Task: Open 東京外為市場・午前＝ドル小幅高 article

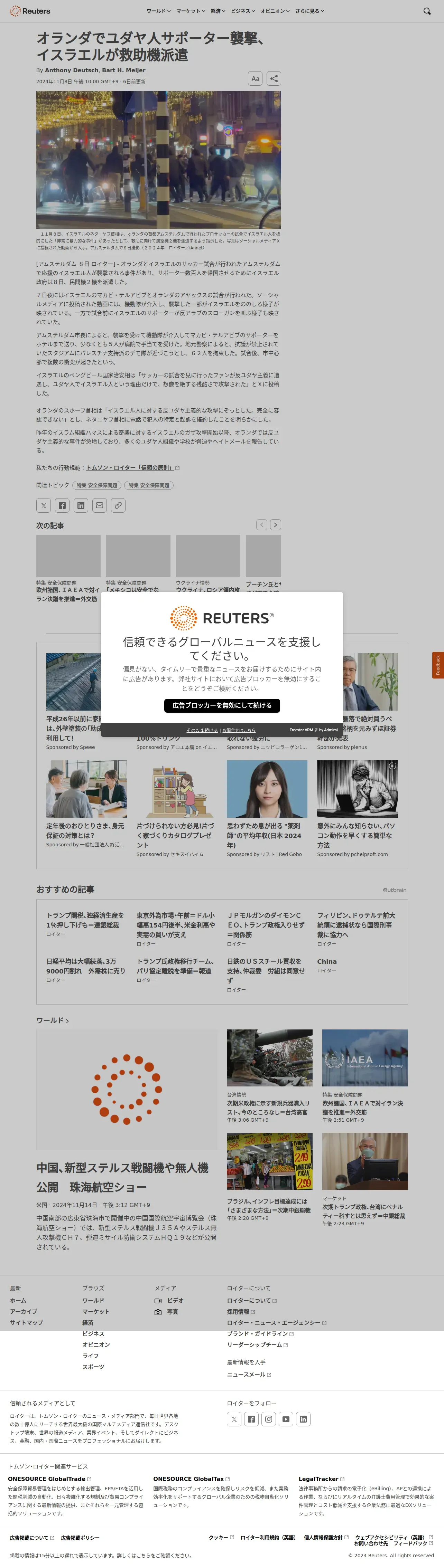Action: point(175,925)
